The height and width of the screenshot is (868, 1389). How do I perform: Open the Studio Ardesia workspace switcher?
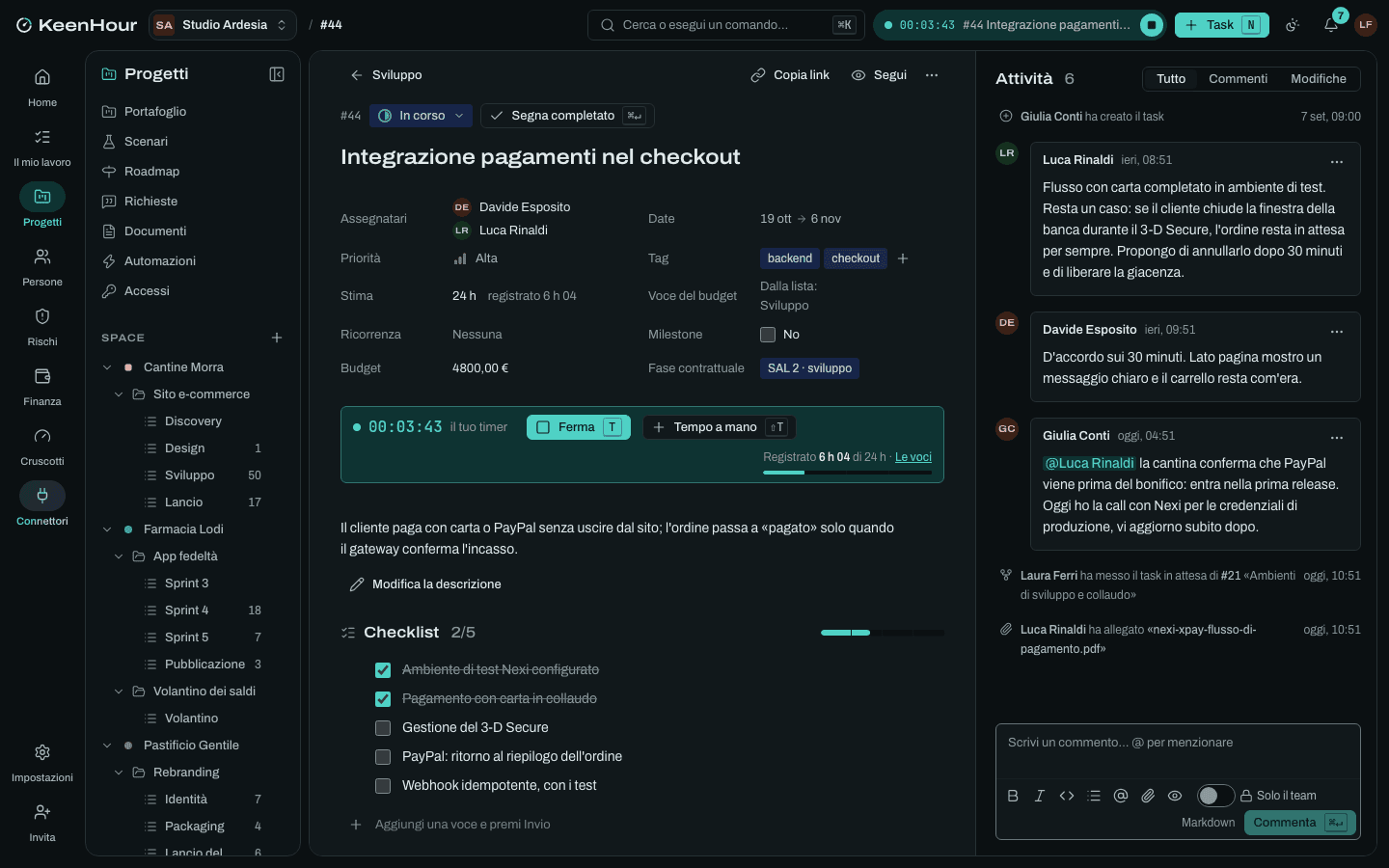[223, 25]
